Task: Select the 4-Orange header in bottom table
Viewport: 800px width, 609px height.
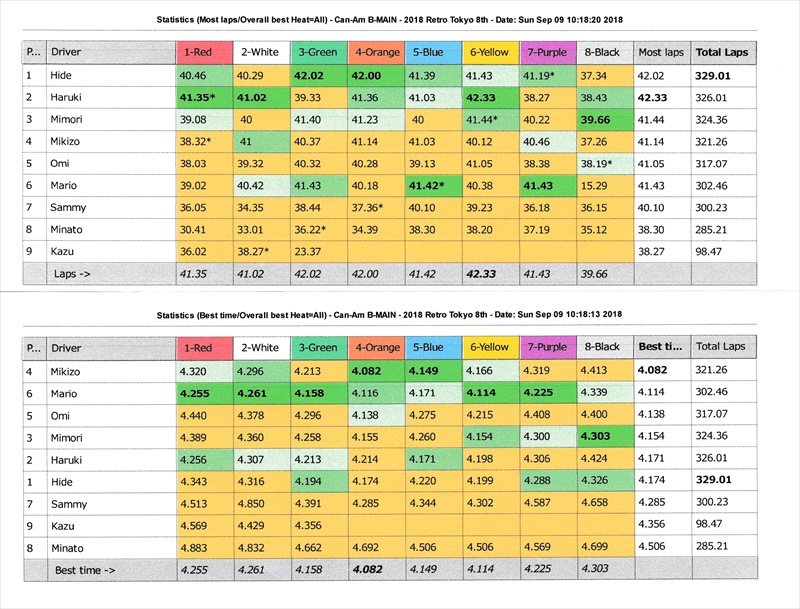Action: tap(376, 347)
